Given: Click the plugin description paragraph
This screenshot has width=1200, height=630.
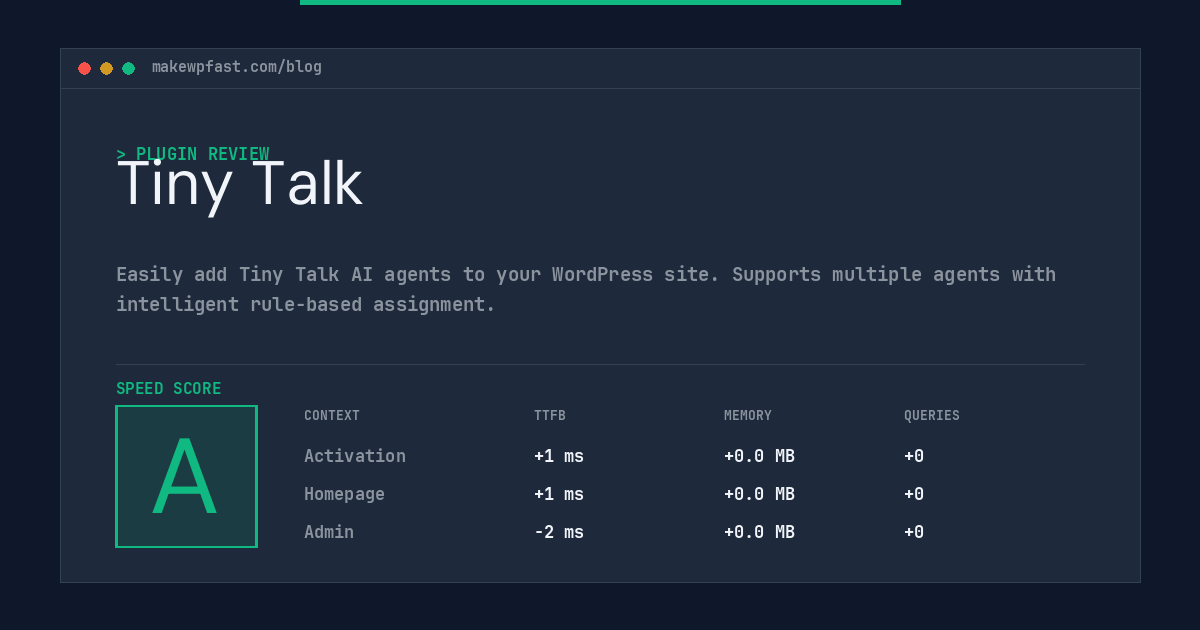Looking at the screenshot, I should pos(586,289).
